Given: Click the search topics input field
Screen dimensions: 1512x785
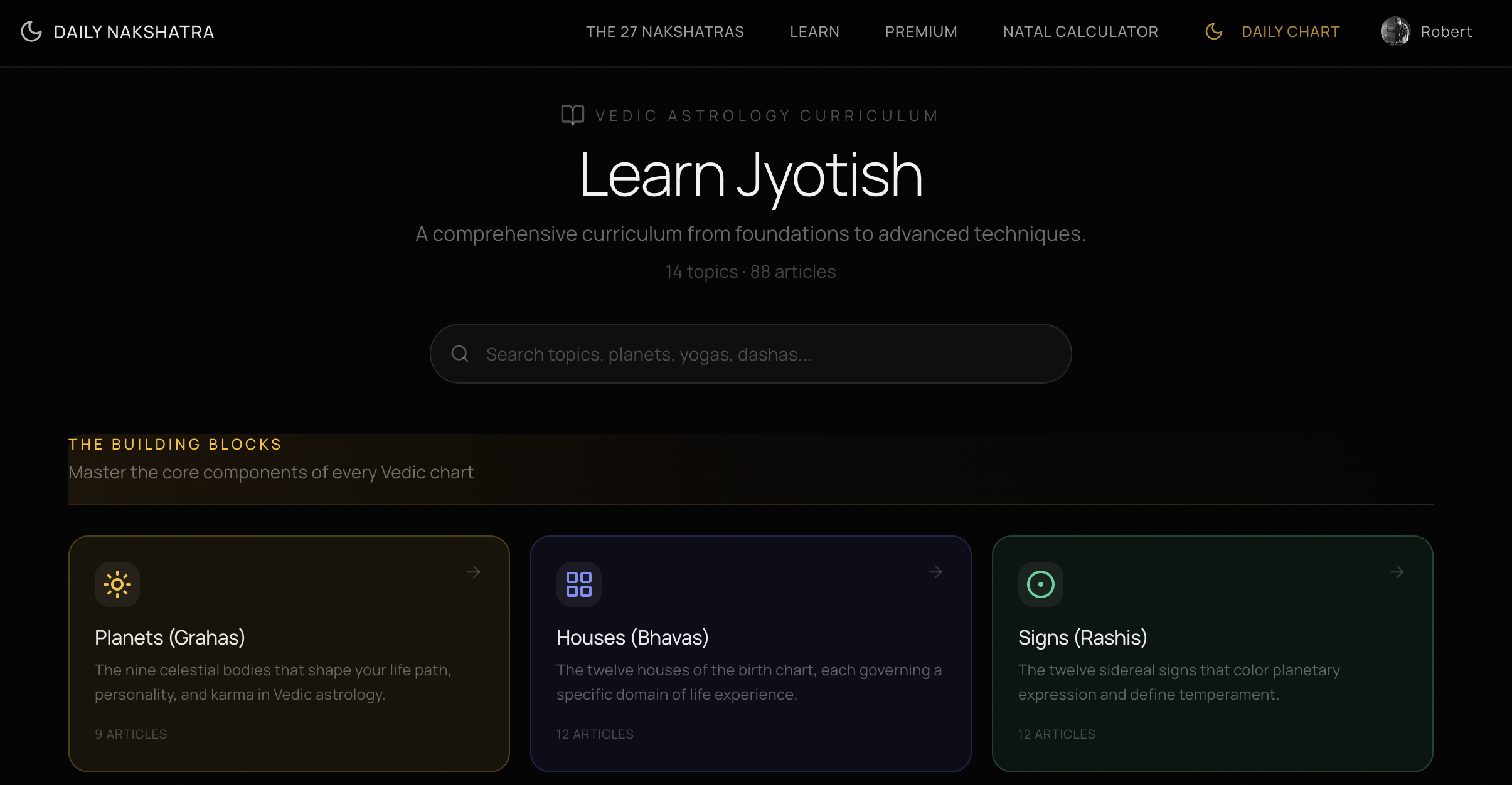Looking at the screenshot, I should click(x=750, y=354).
